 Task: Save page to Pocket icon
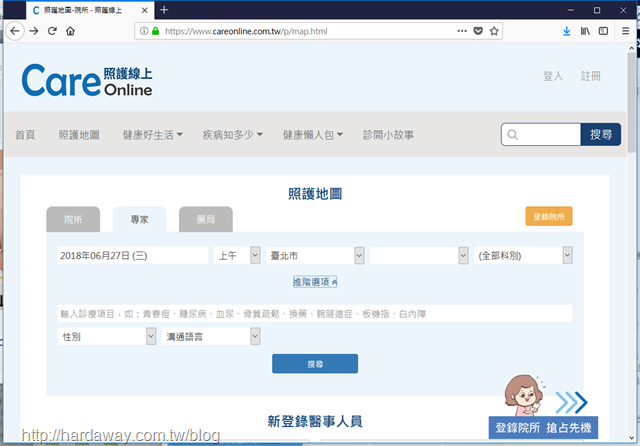click(x=478, y=31)
